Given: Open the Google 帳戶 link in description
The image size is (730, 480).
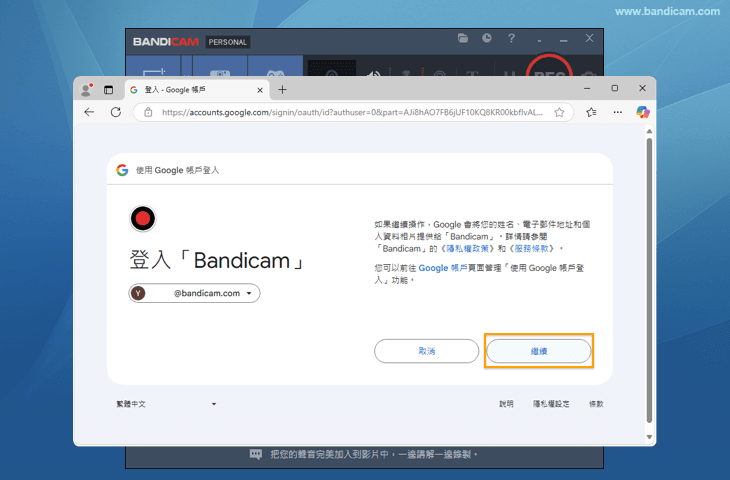Looking at the screenshot, I should (x=442, y=268).
